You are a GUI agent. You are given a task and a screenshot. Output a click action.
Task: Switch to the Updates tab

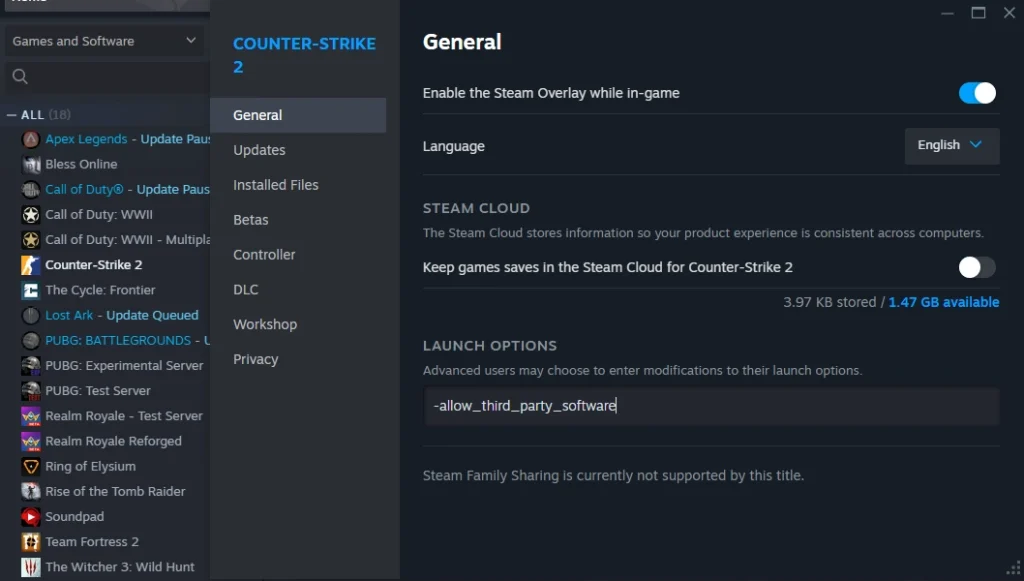pos(260,150)
